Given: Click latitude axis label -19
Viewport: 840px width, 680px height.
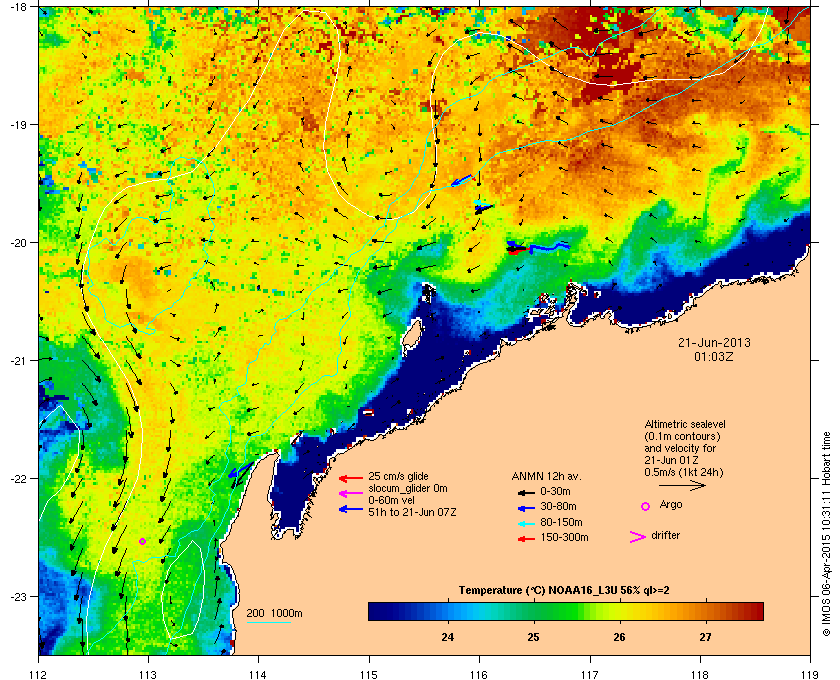Looking at the screenshot, I should pos(18,125).
